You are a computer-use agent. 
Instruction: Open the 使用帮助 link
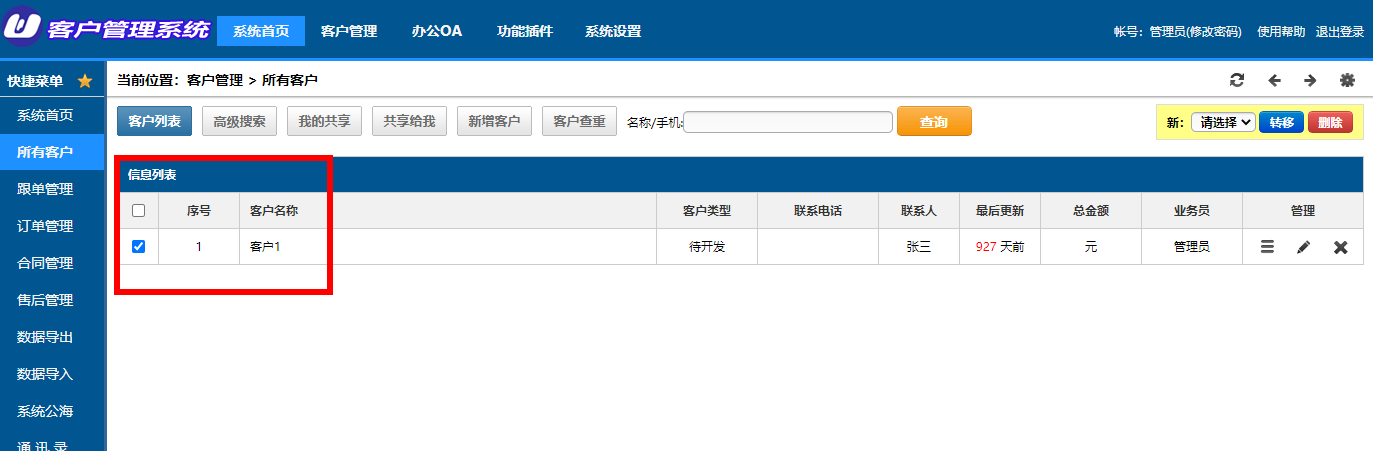point(1281,32)
